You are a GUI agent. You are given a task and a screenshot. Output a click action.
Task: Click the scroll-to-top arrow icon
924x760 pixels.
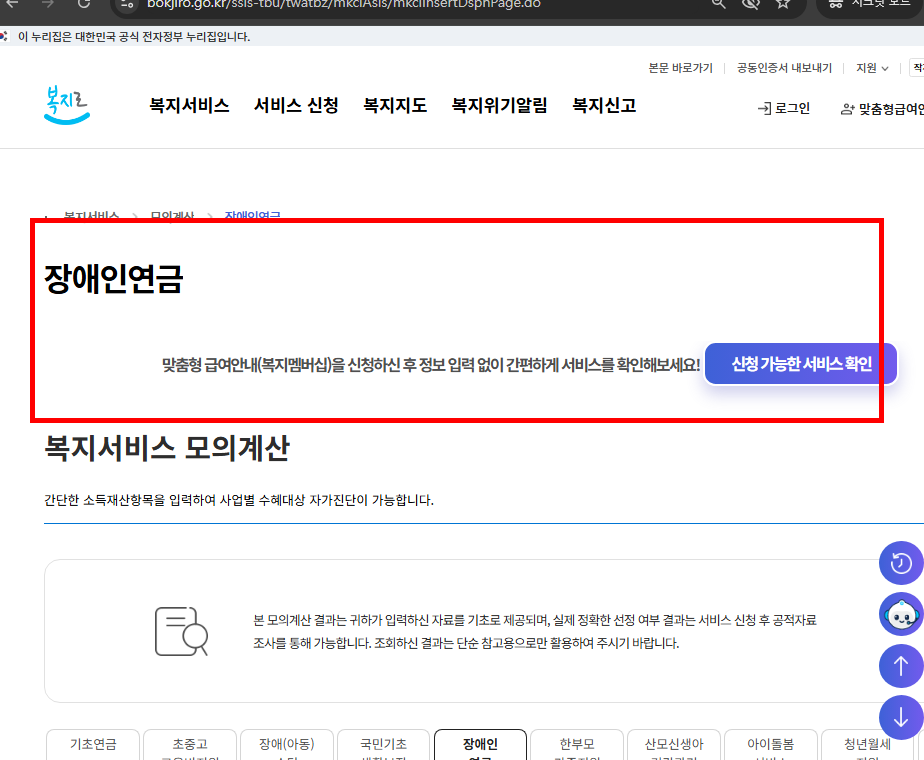902,665
